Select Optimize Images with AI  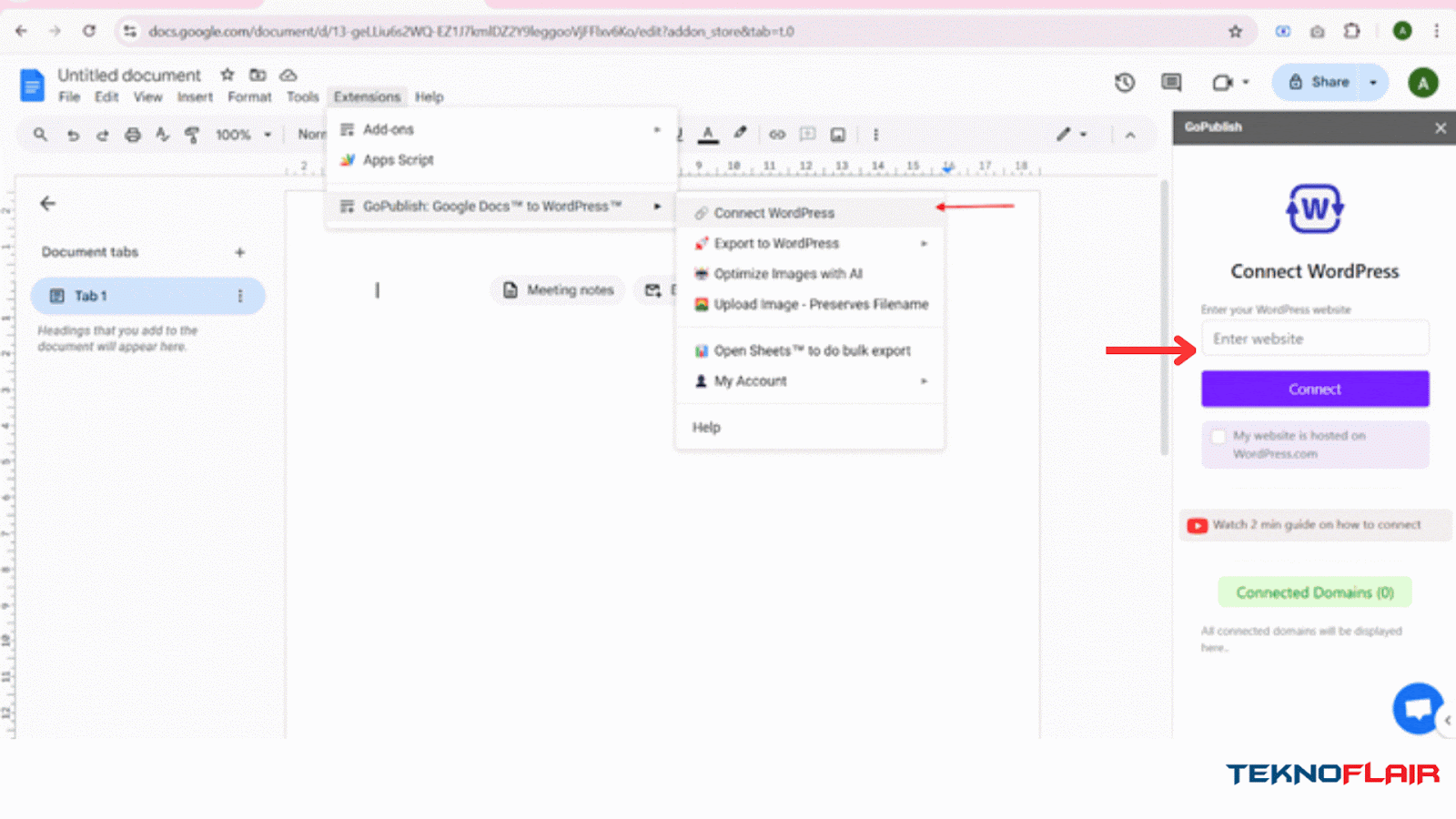(x=809, y=274)
